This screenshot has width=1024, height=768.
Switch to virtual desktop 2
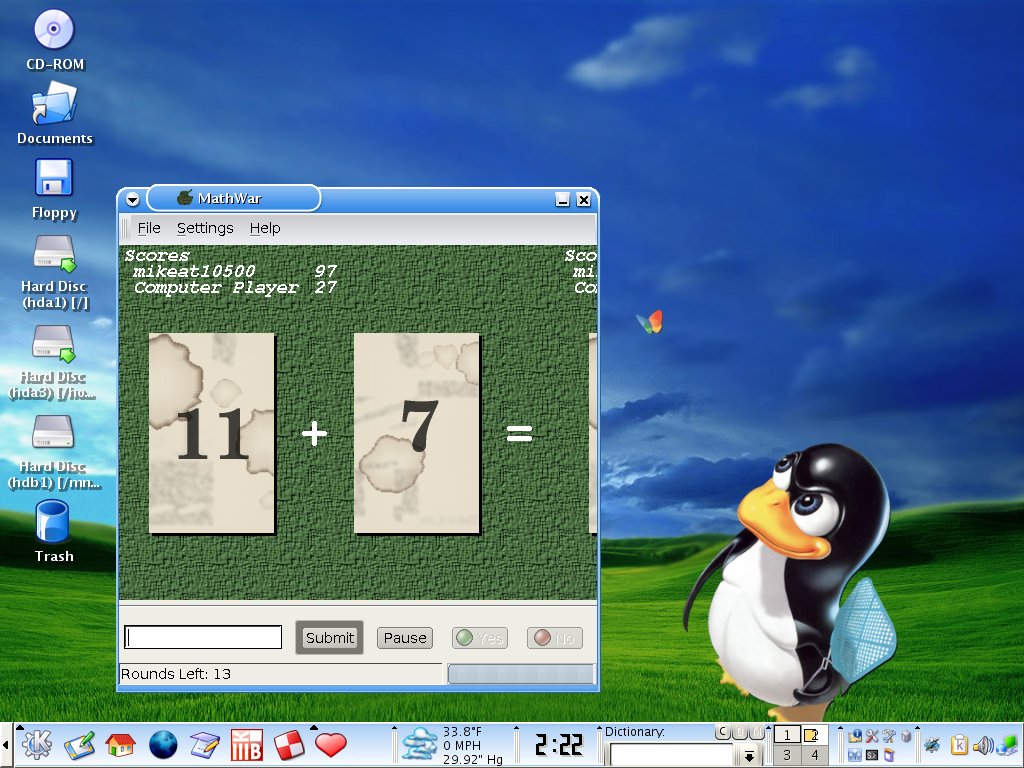pos(815,734)
